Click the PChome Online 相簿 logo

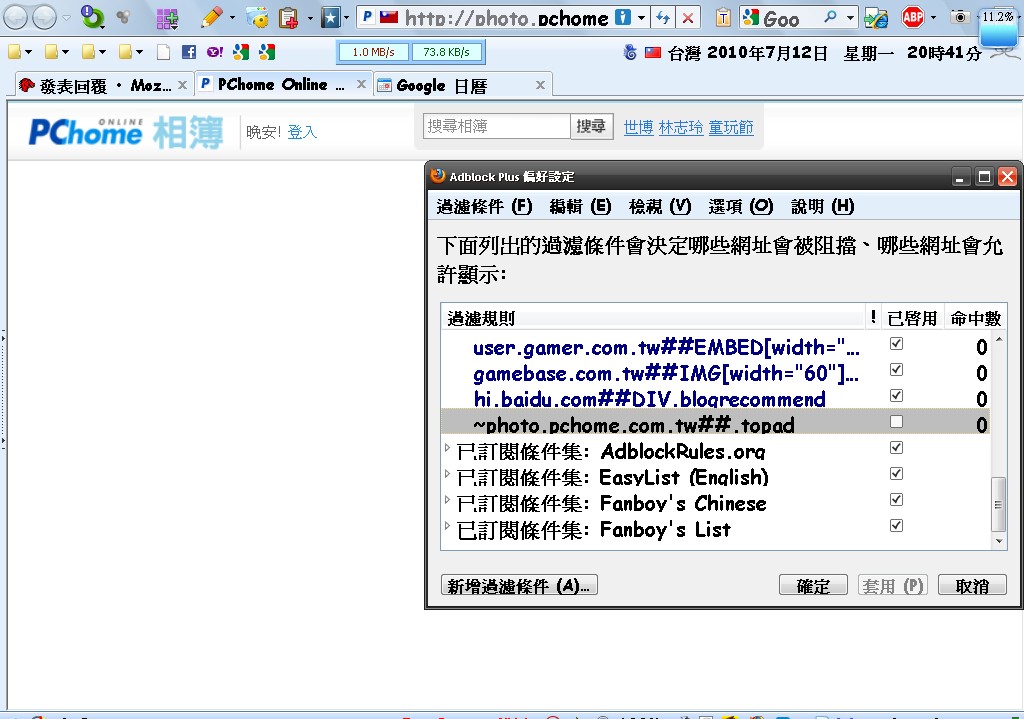(126, 133)
